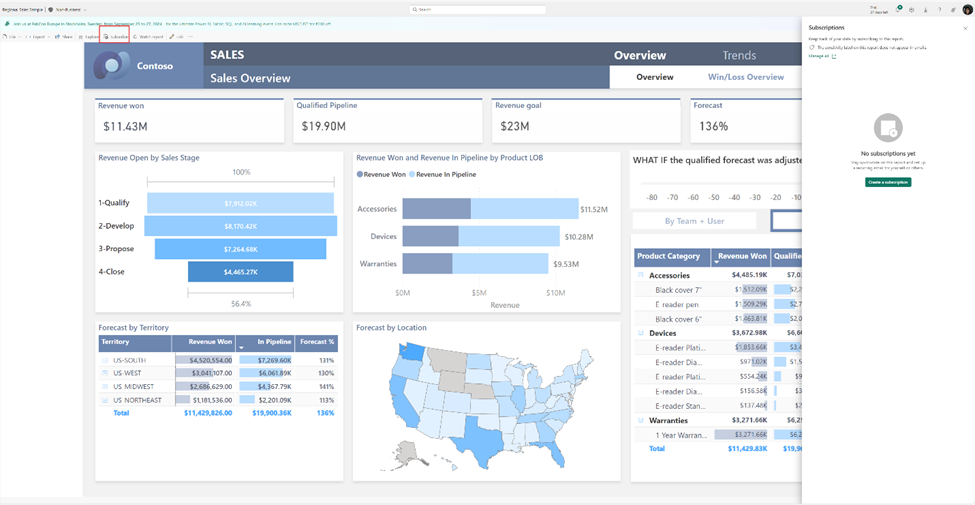Open the Manage all link

822,56
